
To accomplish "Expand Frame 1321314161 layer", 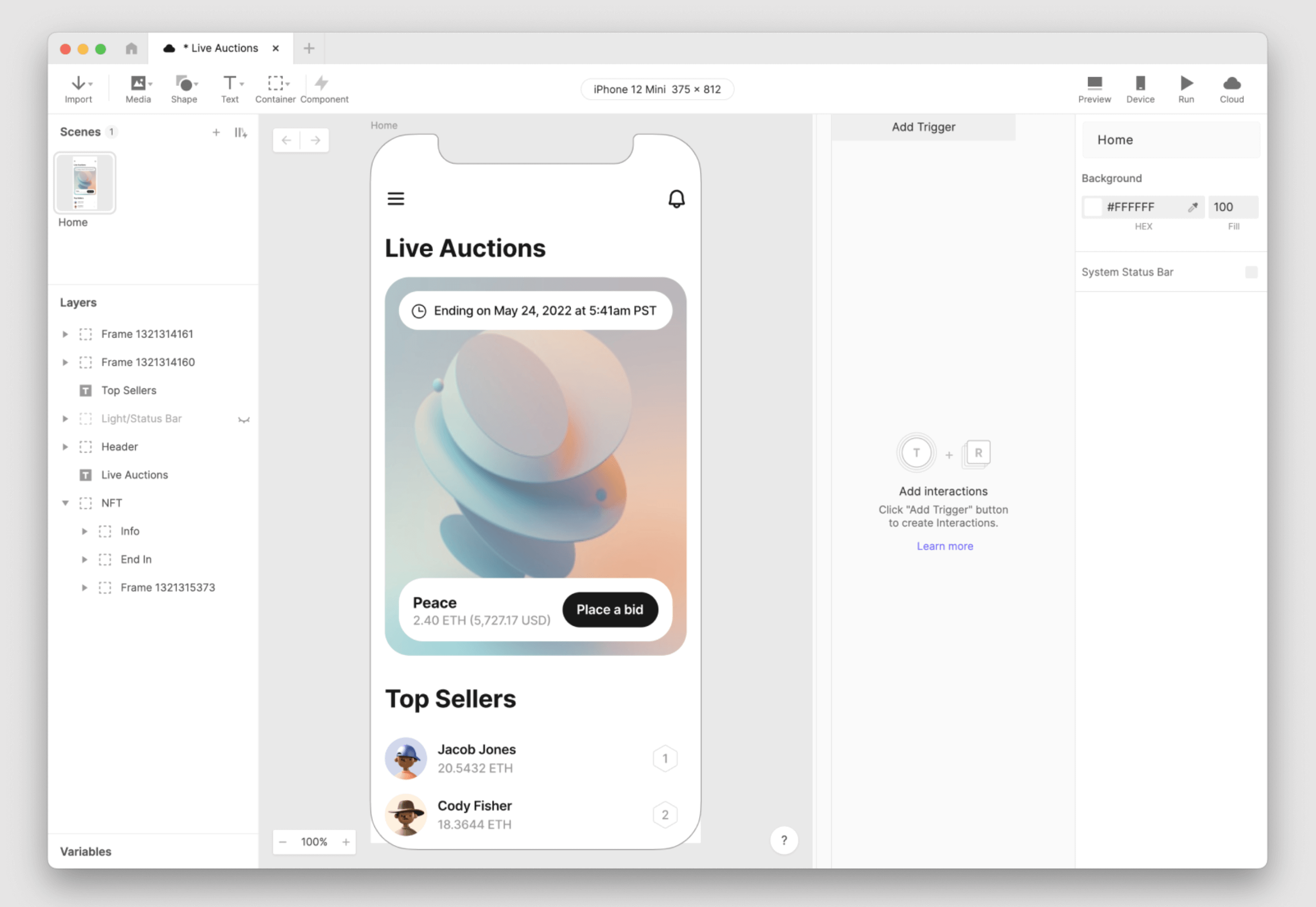I will [65, 334].
